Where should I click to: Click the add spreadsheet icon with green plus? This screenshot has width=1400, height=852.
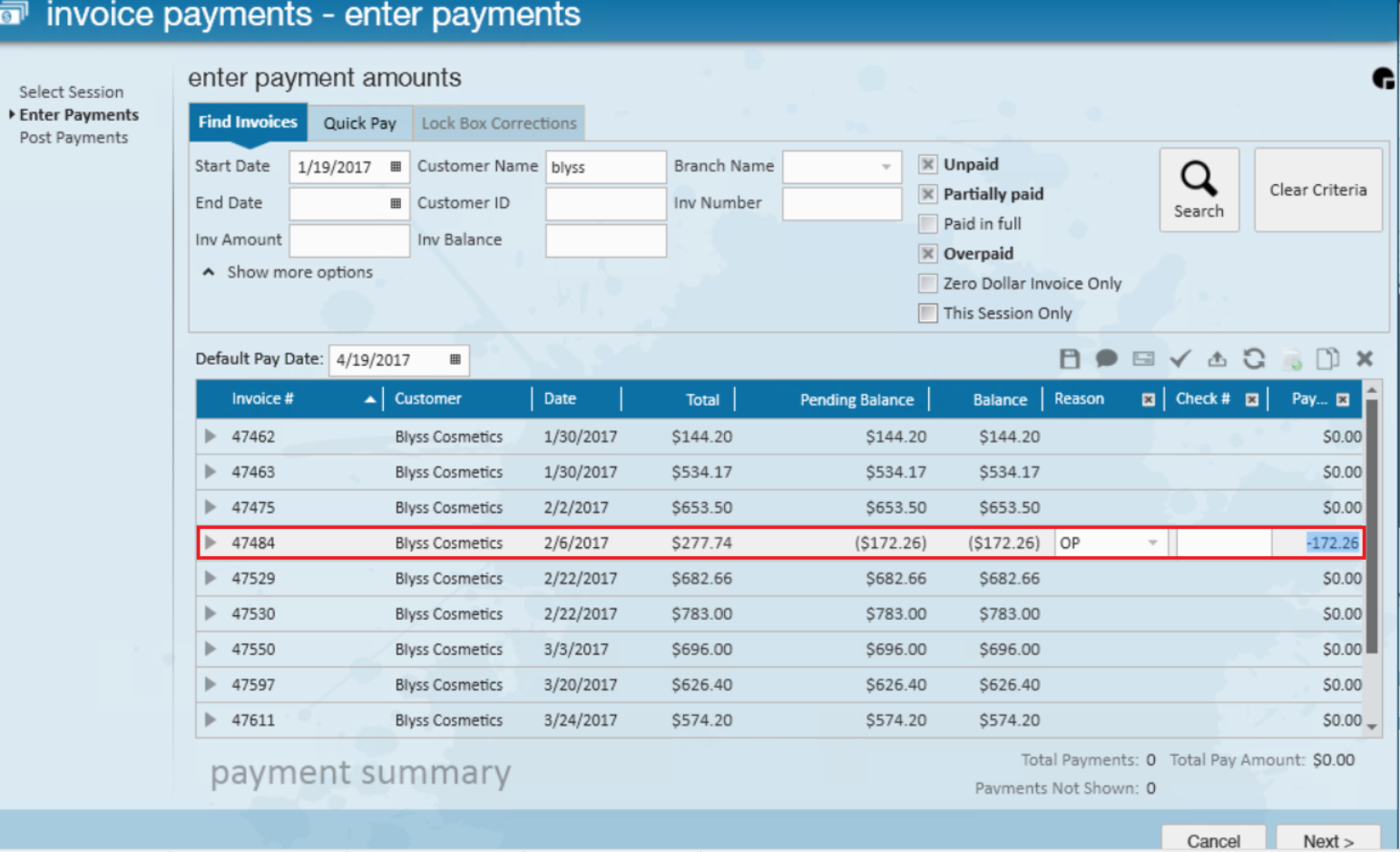point(1292,360)
